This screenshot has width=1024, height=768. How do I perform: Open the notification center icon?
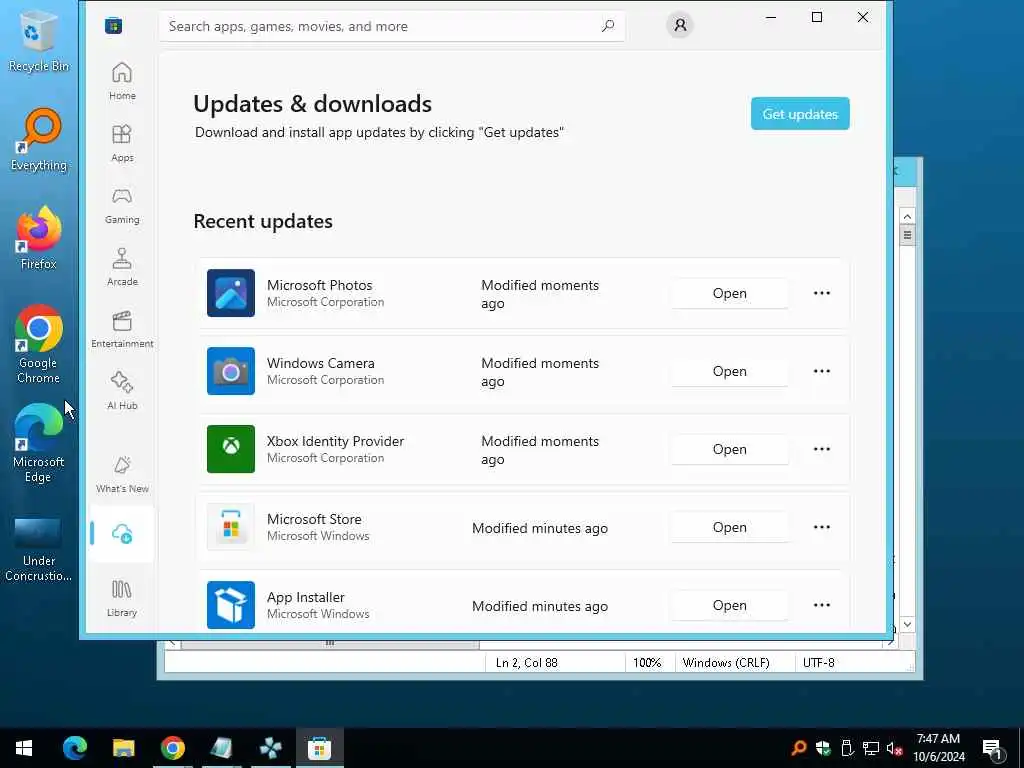coord(993,748)
